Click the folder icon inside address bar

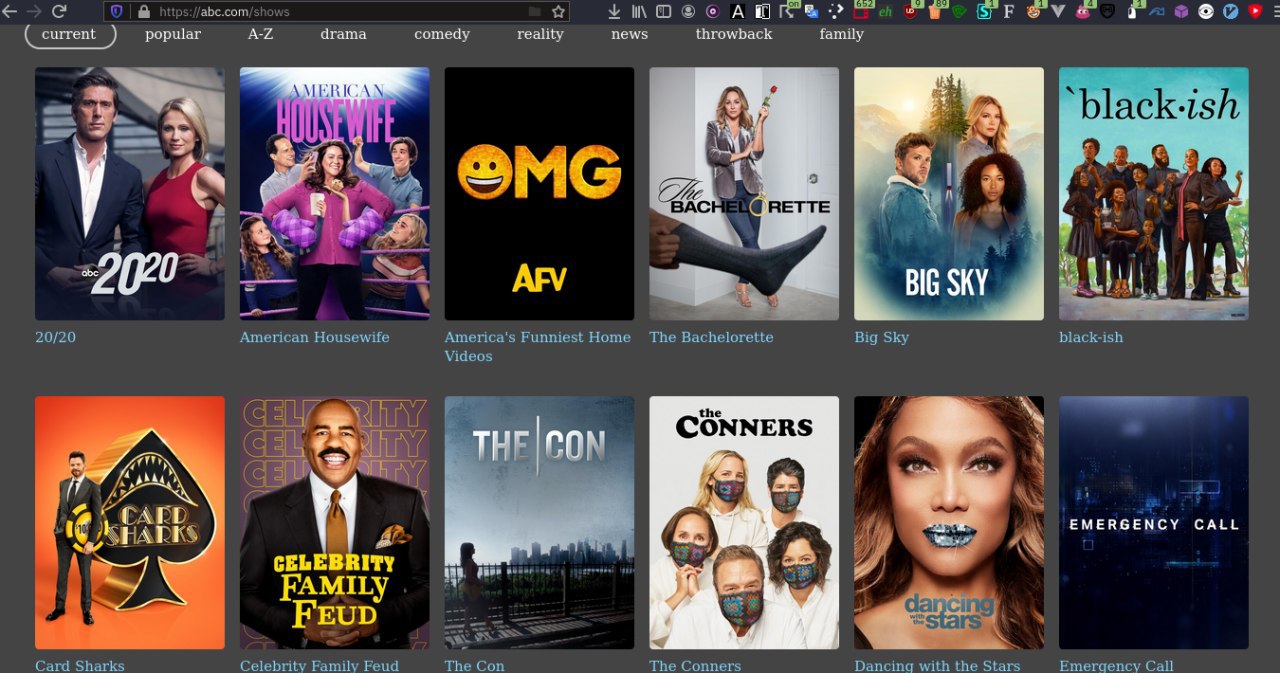[x=535, y=12]
